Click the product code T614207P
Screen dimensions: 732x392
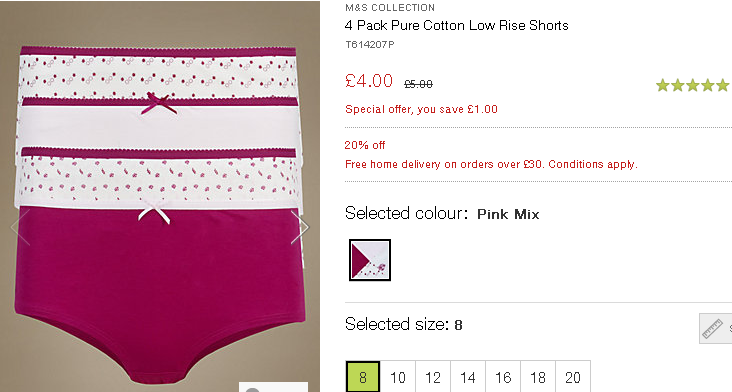[x=370, y=44]
